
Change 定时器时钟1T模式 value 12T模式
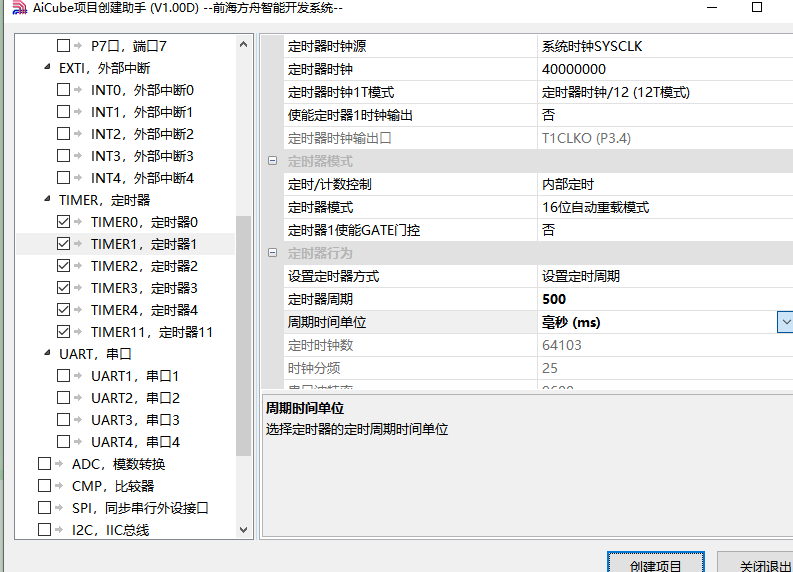coord(665,93)
